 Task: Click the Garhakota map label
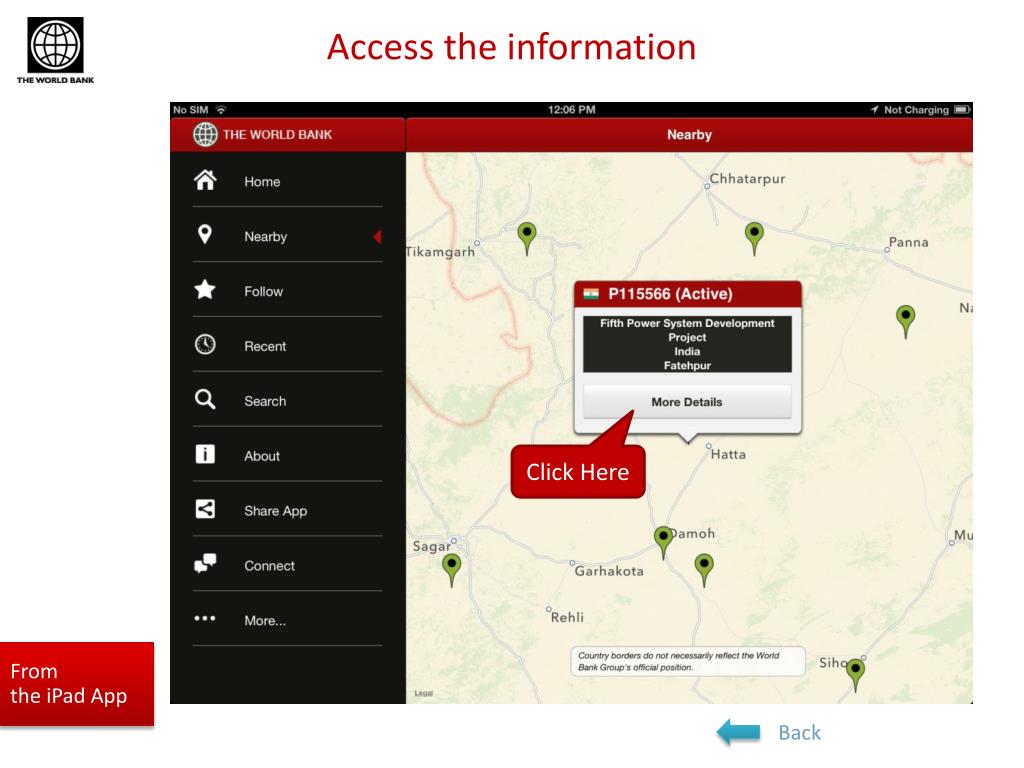(x=609, y=571)
